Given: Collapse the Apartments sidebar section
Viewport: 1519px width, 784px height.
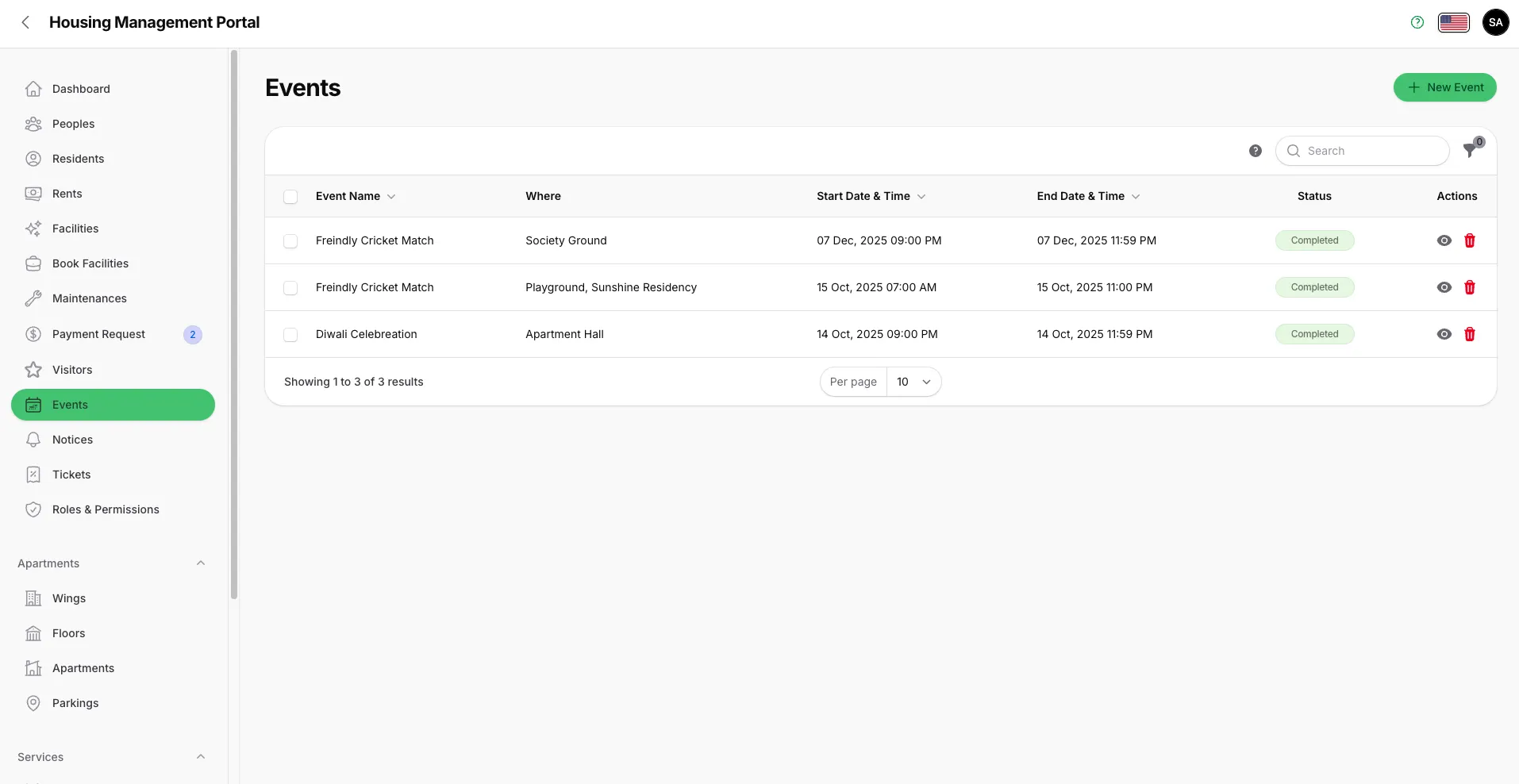Looking at the screenshot, I should click(x=201, y=563).
